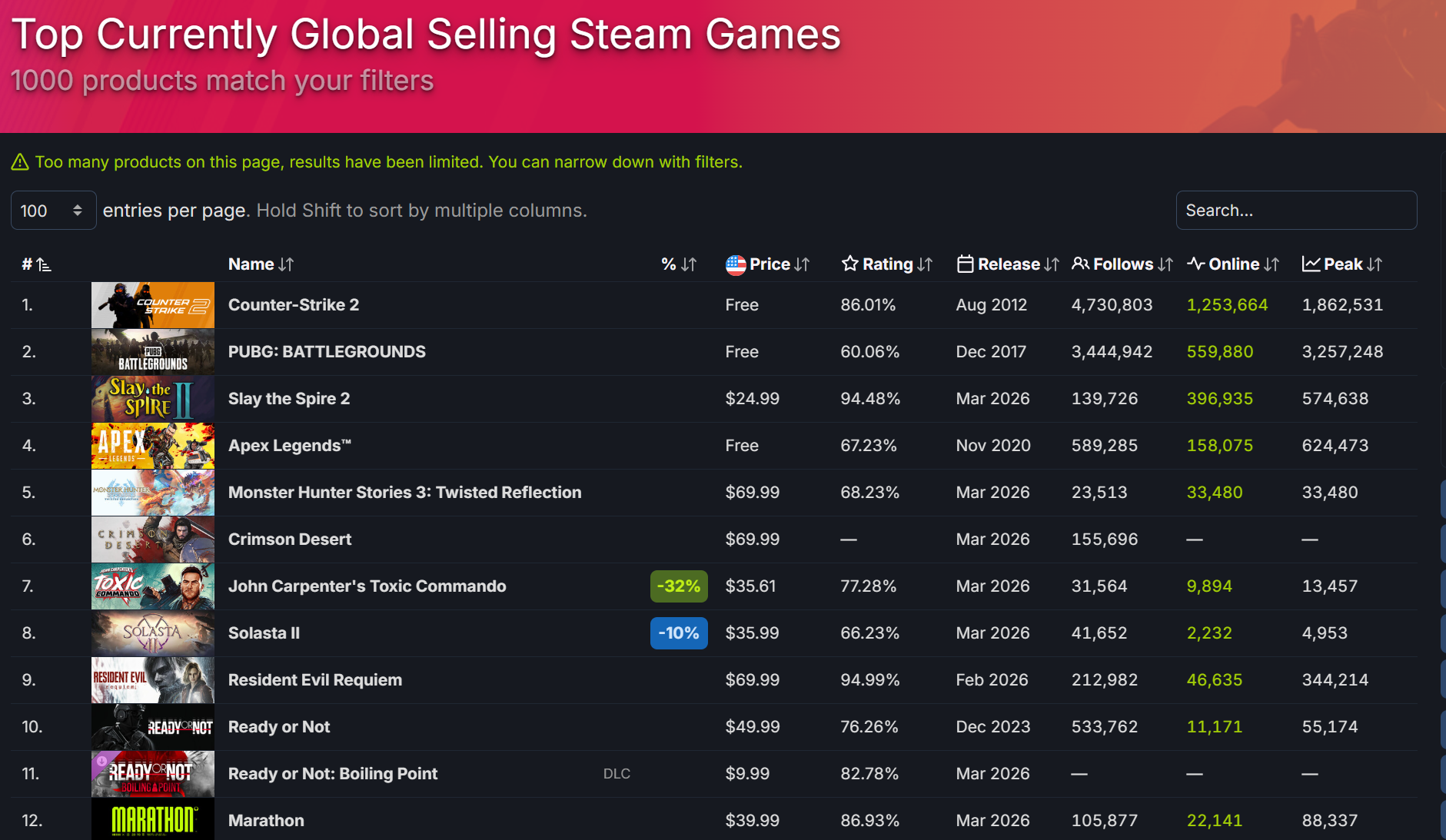Click the Marathon game thumbnail

153,819
